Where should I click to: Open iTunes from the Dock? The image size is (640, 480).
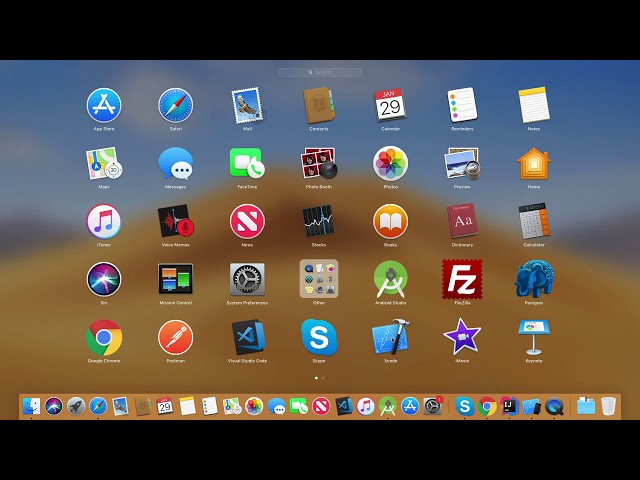pyautogui.click(x=366, y=406)
